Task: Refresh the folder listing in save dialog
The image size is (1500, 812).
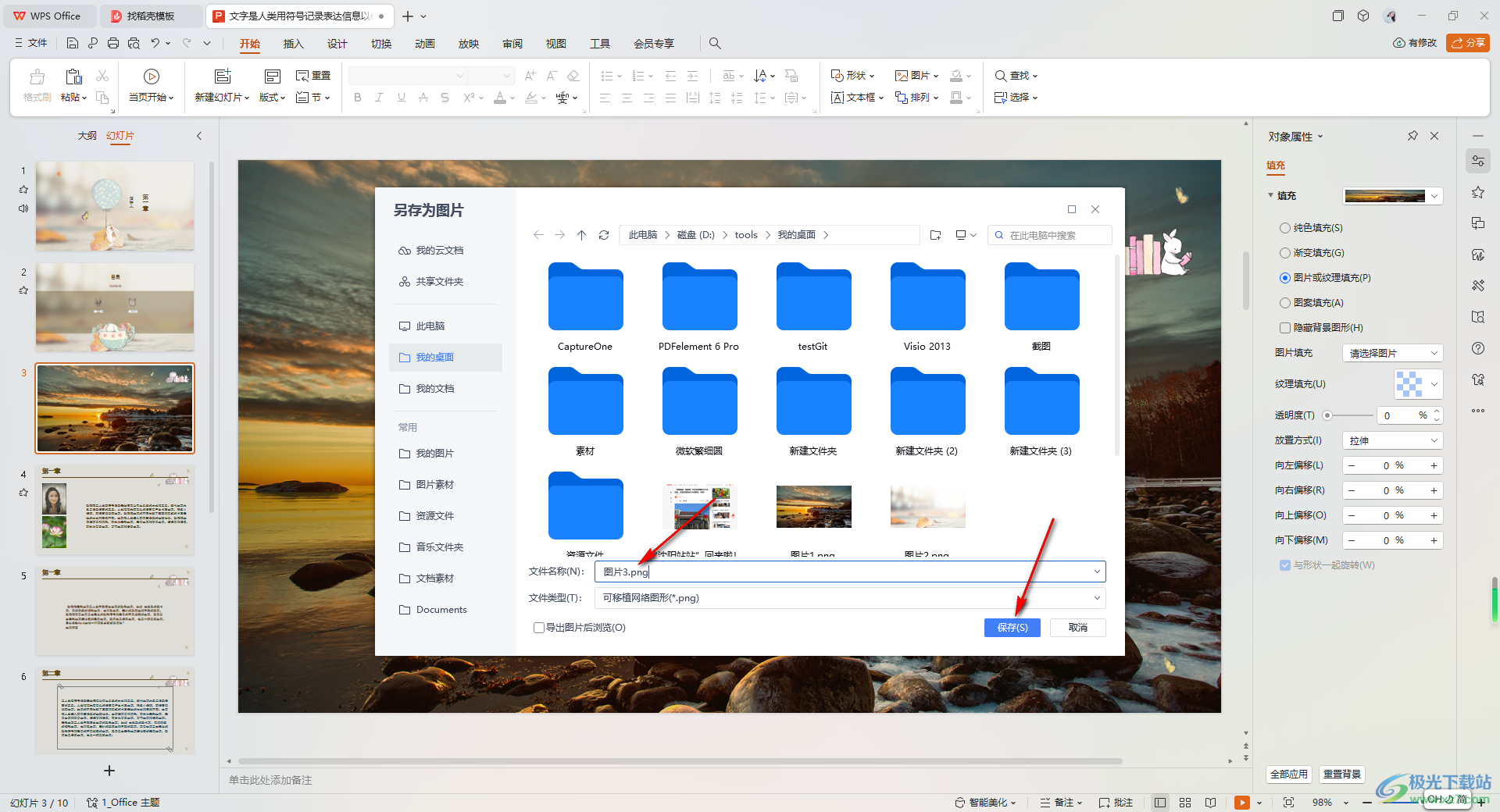Action: click(604, 235)
